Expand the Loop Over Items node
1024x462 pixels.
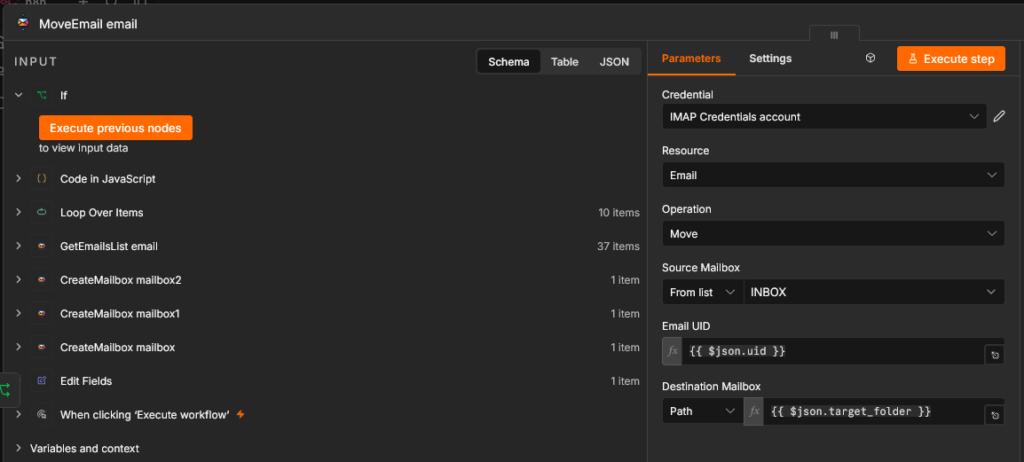pyautogui.click(x=19, y=212)
